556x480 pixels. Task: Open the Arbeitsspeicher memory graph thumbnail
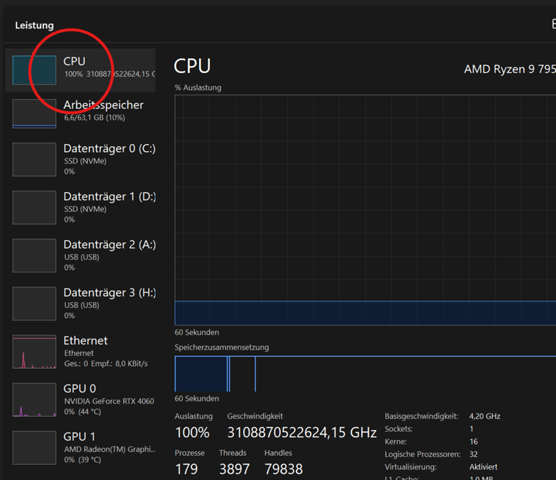pos(34,113)
